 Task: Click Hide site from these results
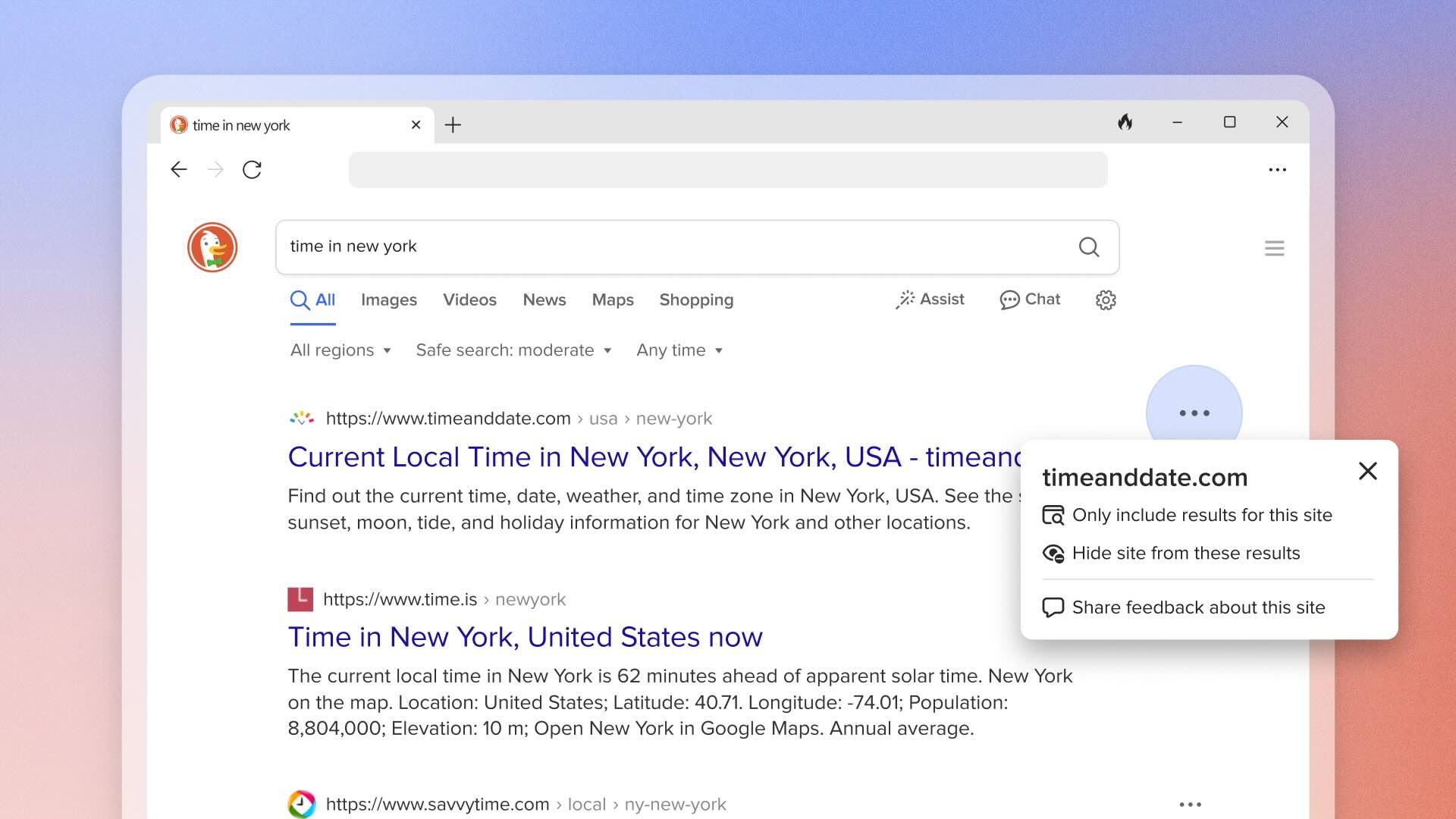pos(1186,553)
